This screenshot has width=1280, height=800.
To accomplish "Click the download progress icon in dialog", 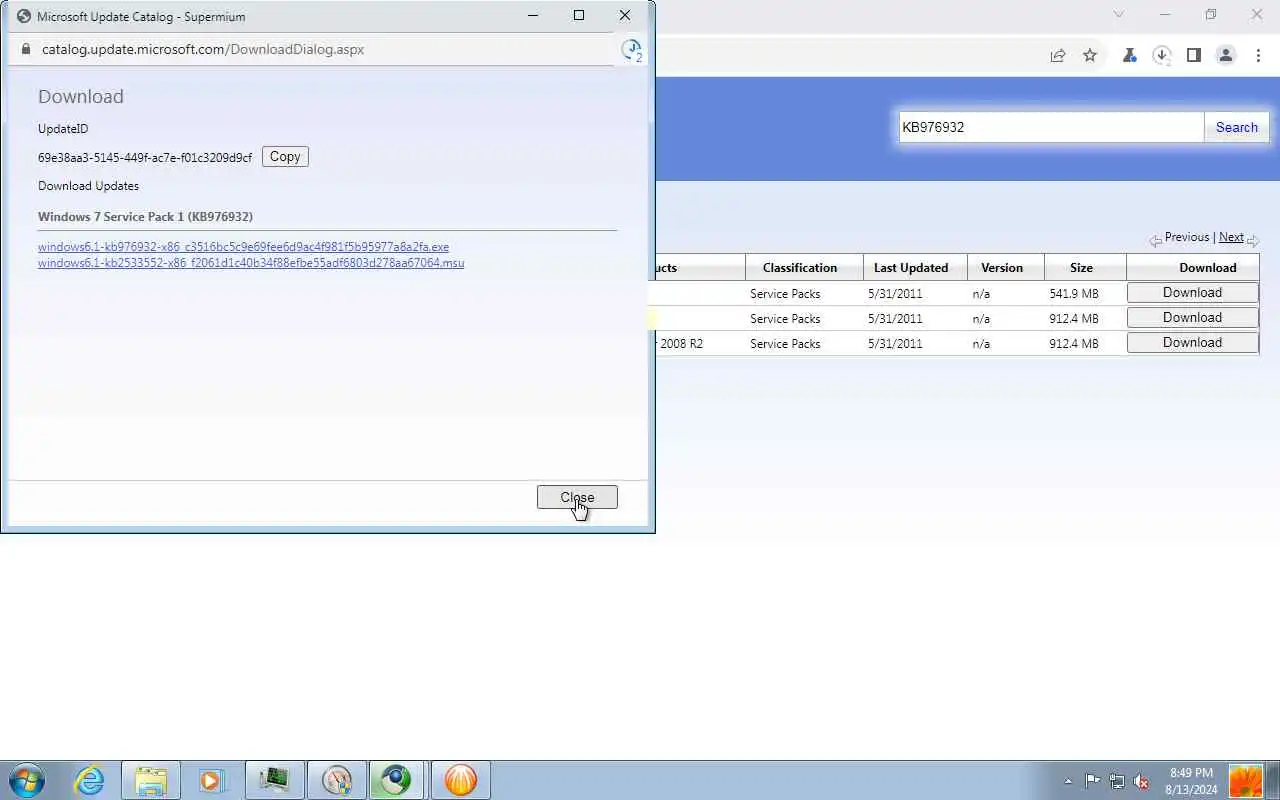I will point(631,50).
